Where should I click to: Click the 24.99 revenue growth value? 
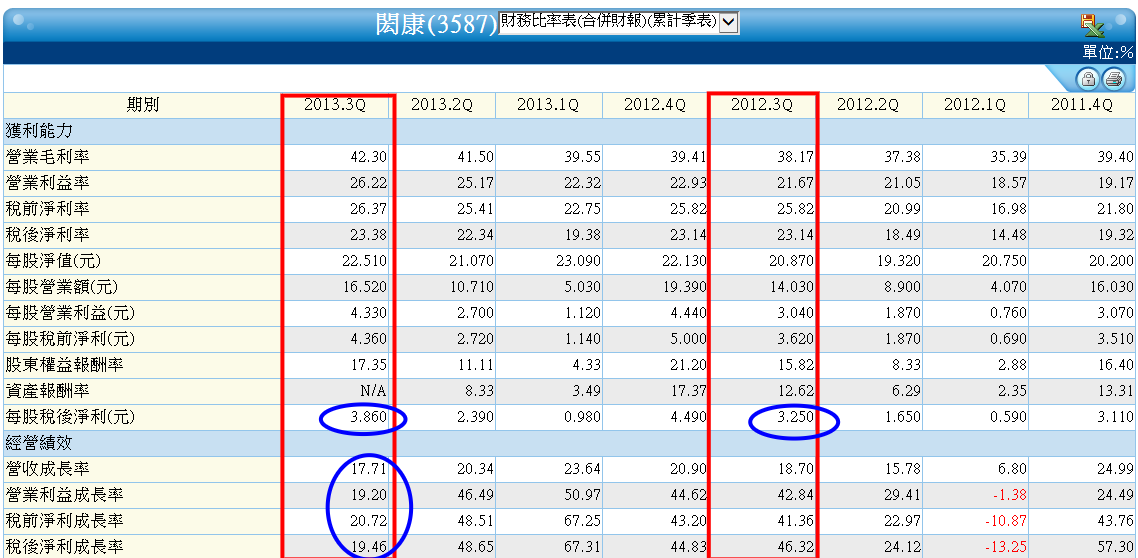[x=1115, y=469]
